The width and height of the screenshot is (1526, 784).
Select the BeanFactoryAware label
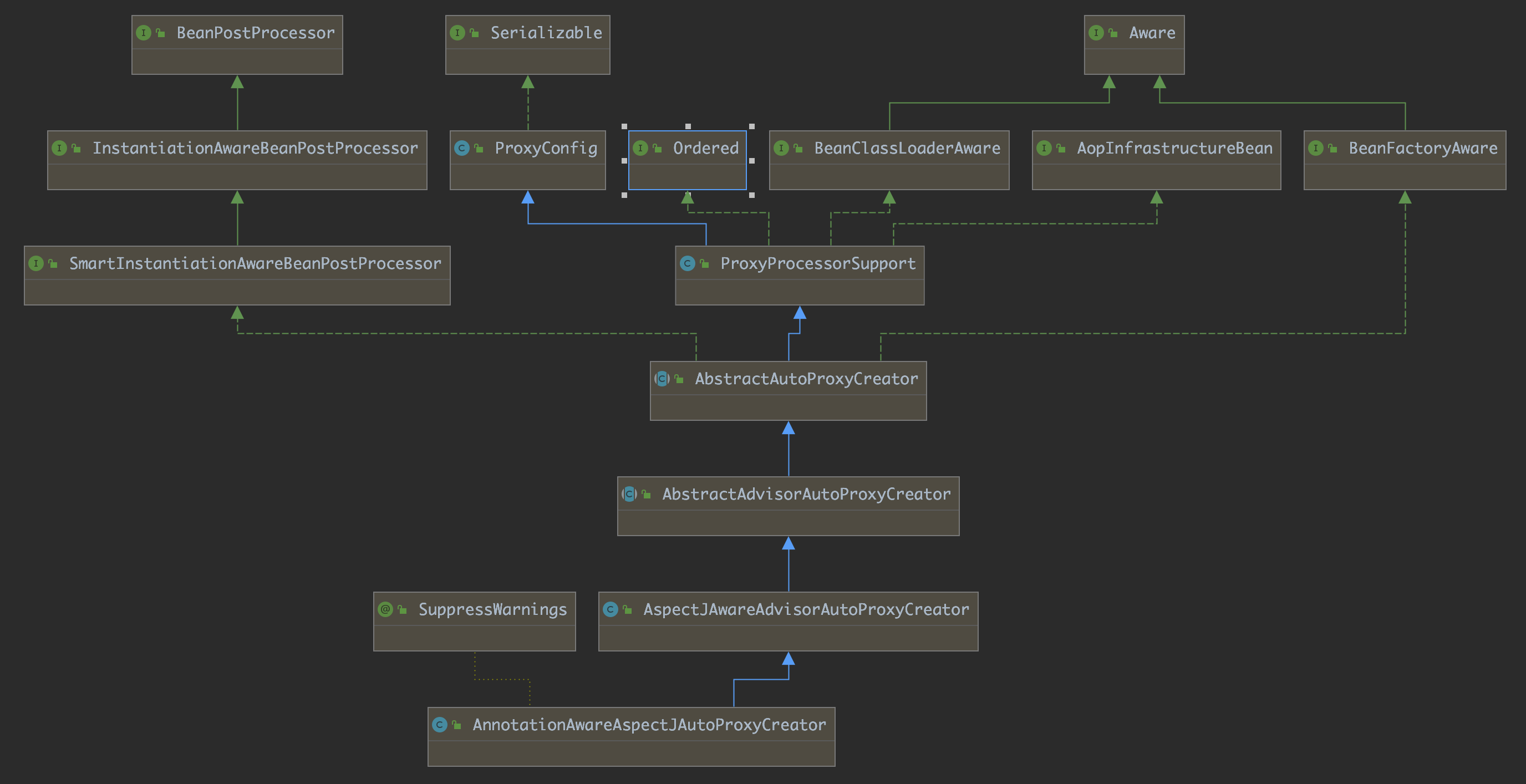pos(1423,149)
